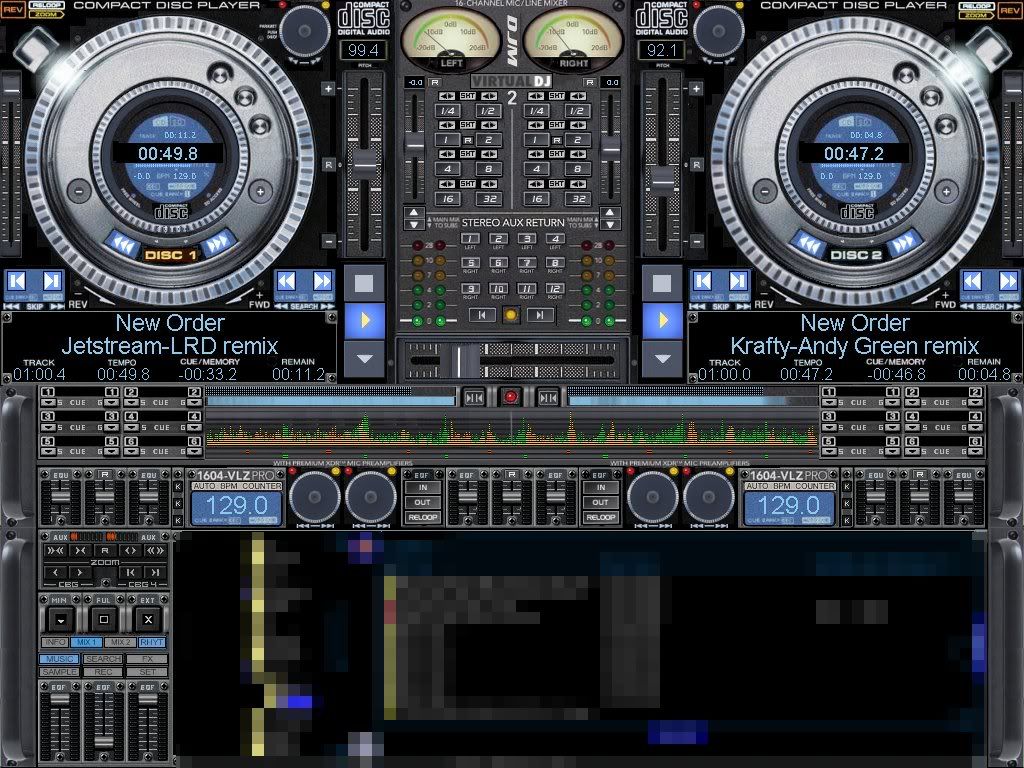Viewport: 1024px width, 768px height.
Task: Select the RHYT tab
Action: 152,643
